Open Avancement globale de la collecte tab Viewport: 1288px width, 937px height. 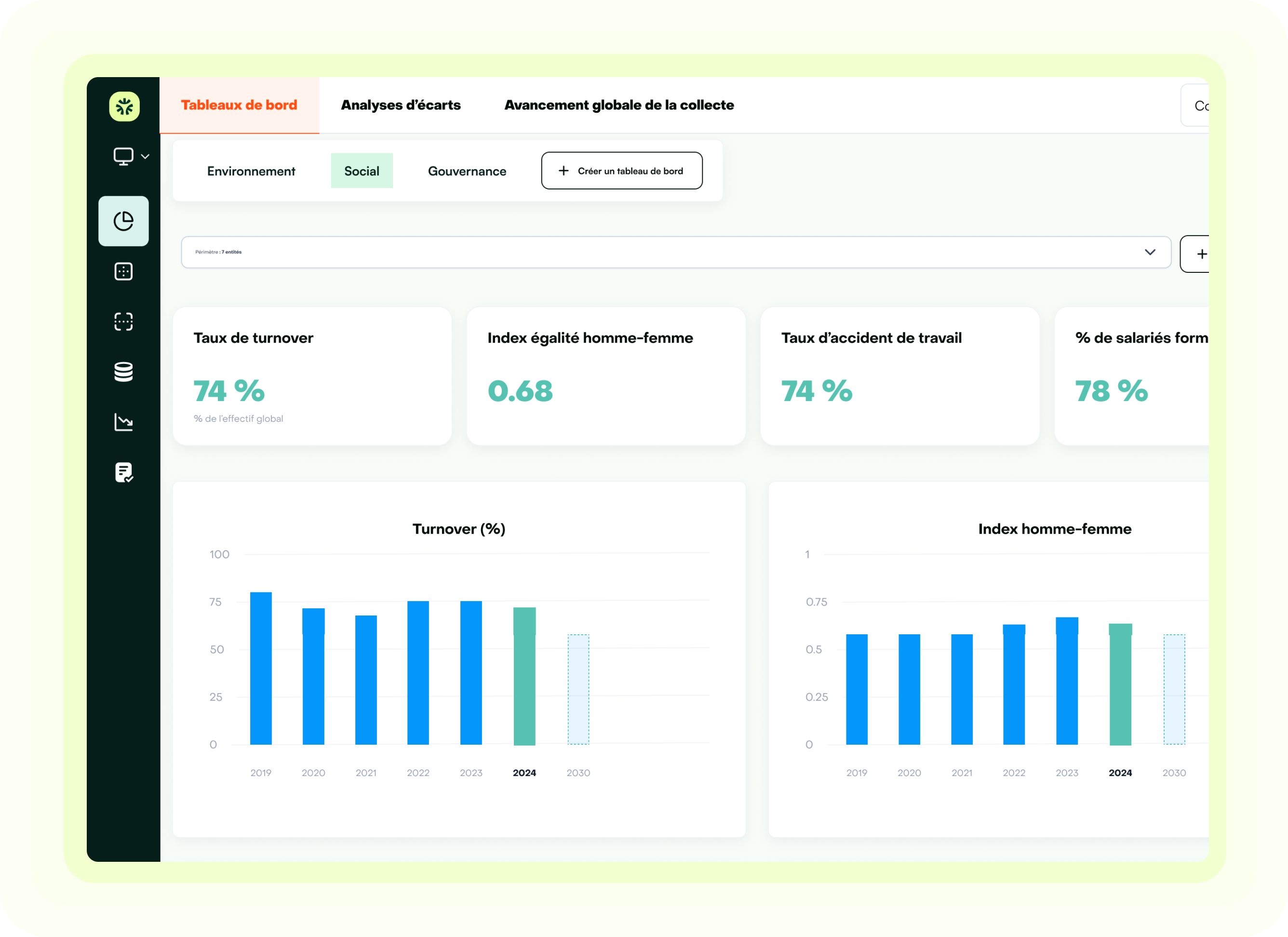[x=619, y=105]
